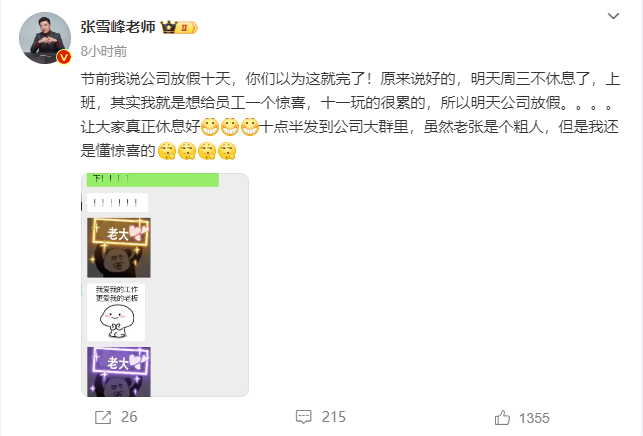Image resolution: width=643 pixels, height=436 pixels.
Task: Click the green chat message bubble
Action: (x=153, y=180)
